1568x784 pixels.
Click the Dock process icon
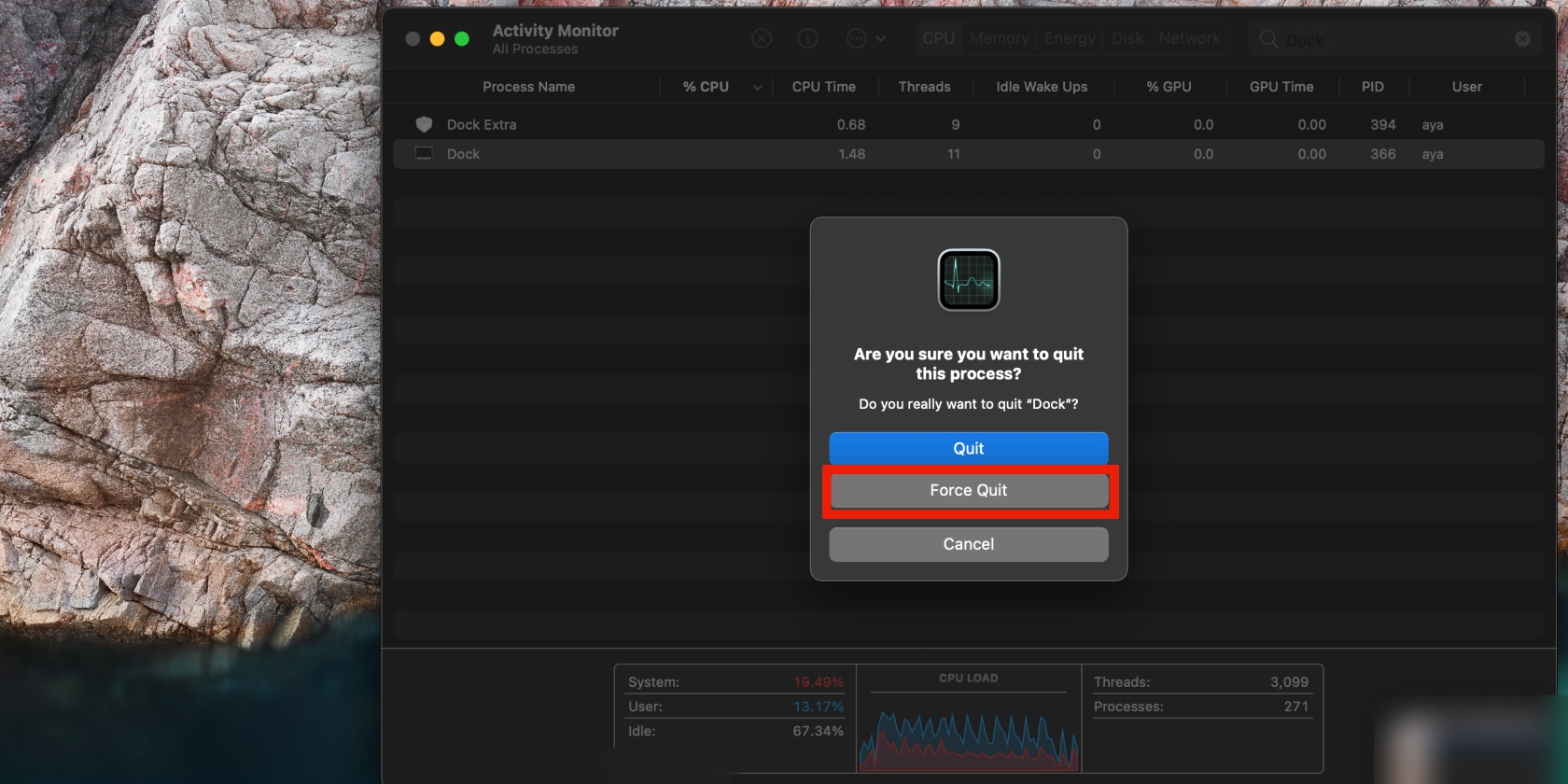click(424, 153)
